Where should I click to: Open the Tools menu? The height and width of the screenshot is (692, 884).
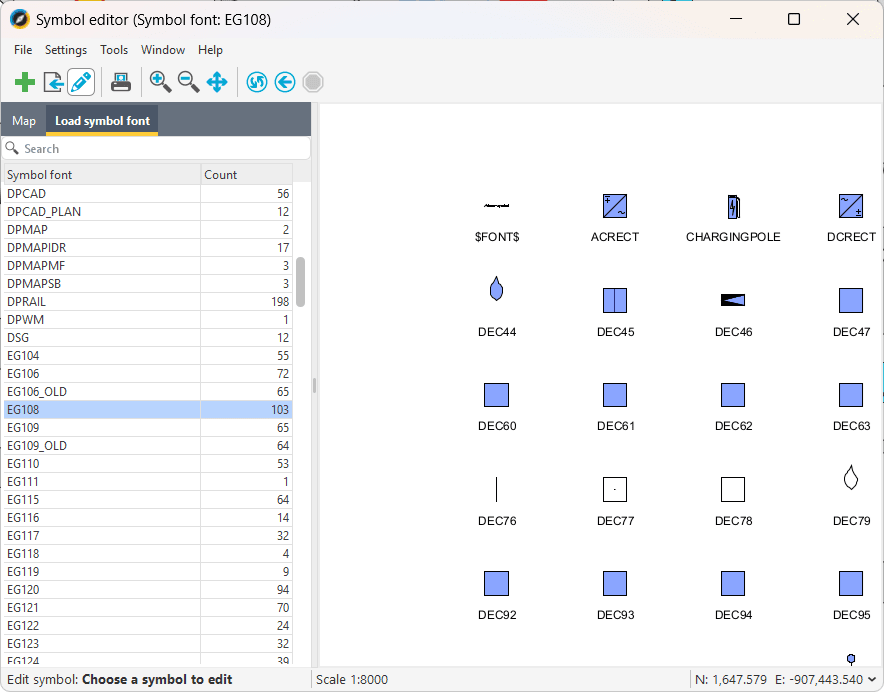(x=114, y=50)
